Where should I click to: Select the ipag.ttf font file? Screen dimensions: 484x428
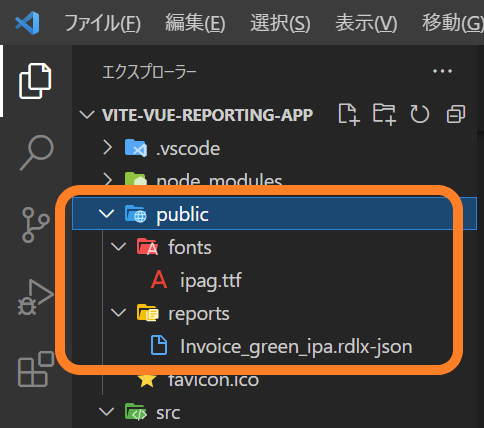[211, 280]
